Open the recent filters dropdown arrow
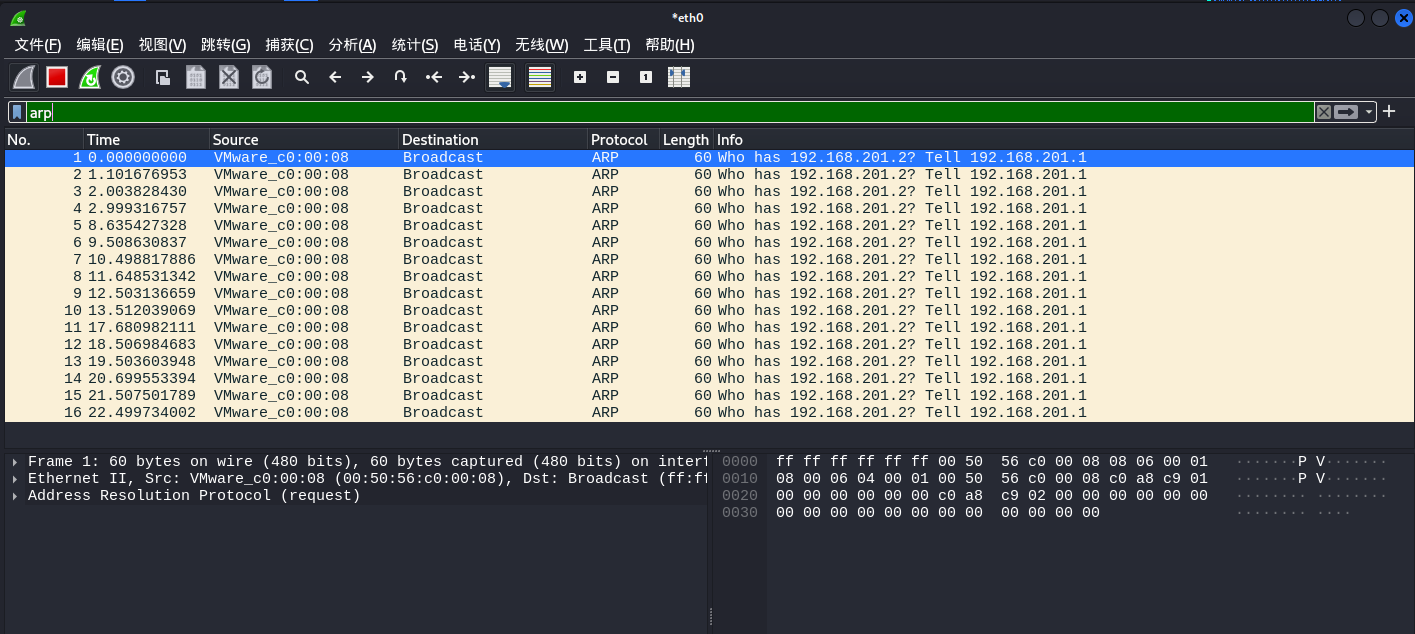Screen dimensions: 1415x634 pos(1369,112)
